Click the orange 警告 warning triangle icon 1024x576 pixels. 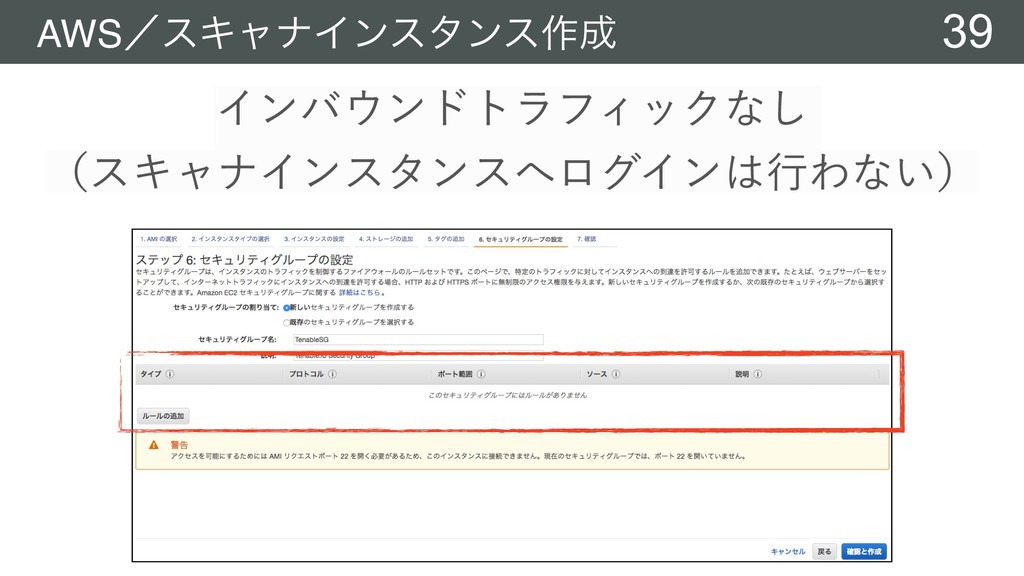[x=153, y=445]
